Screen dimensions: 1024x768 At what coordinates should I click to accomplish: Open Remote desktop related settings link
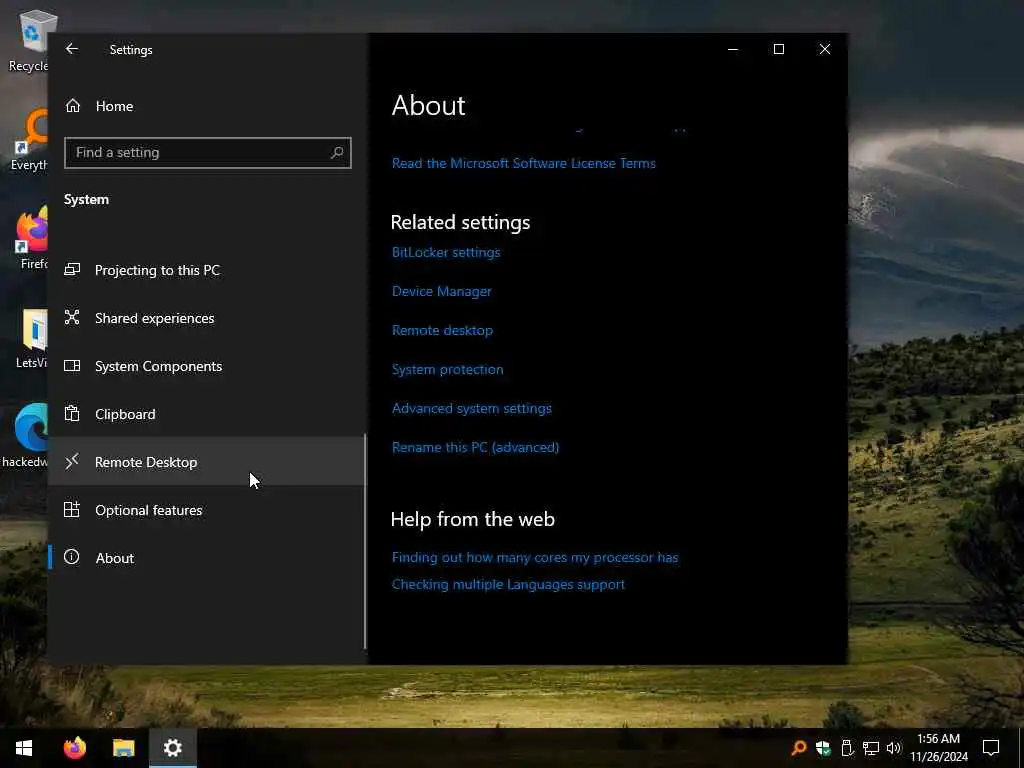point(442,330)
